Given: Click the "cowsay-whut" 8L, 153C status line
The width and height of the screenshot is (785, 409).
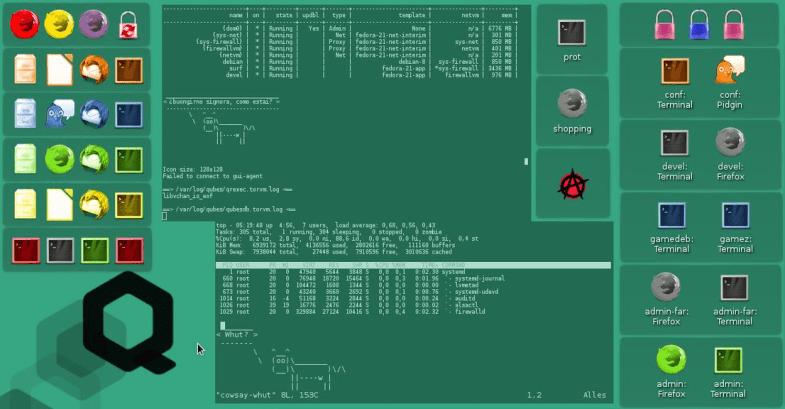Looking at the screenshot, I should [x=267, y=395].
